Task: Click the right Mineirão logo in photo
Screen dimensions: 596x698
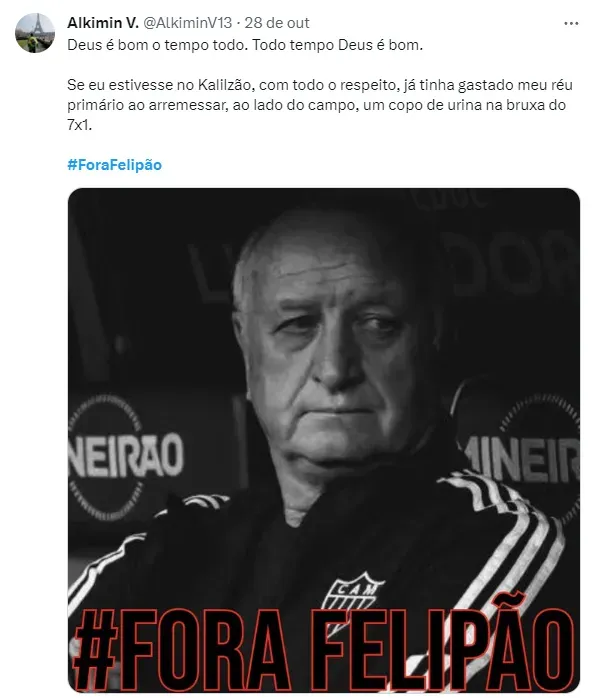Action: 523,459
